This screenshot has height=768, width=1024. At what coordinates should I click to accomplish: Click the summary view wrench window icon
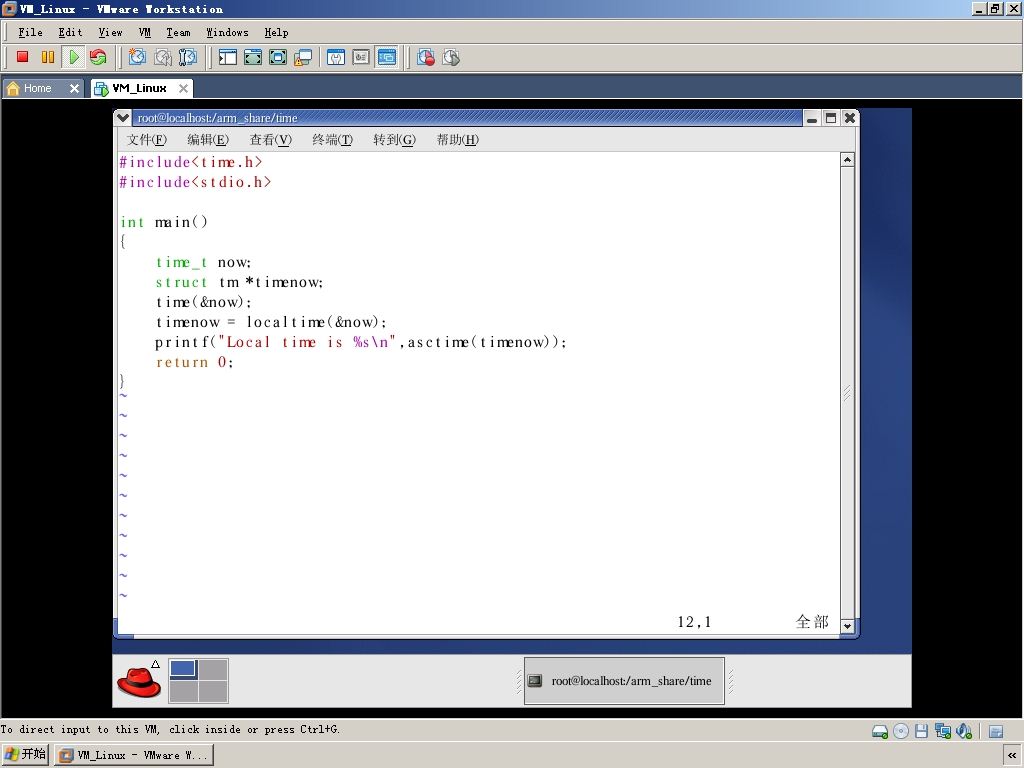pyautogui.click(x=336, y=57)
